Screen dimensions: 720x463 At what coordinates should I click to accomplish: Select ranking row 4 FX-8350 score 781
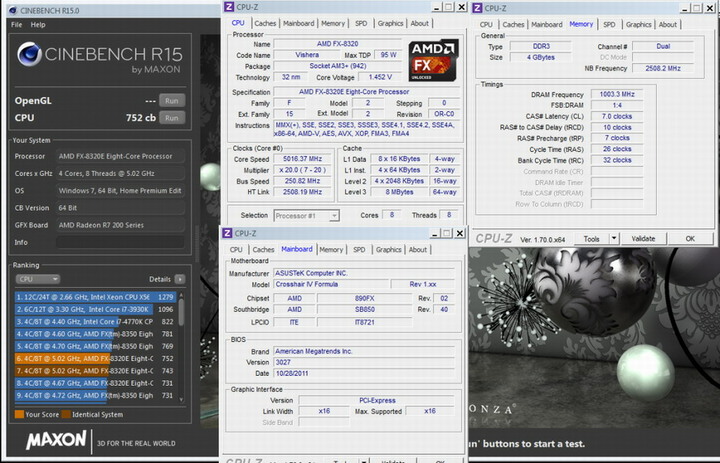point(95,334)
